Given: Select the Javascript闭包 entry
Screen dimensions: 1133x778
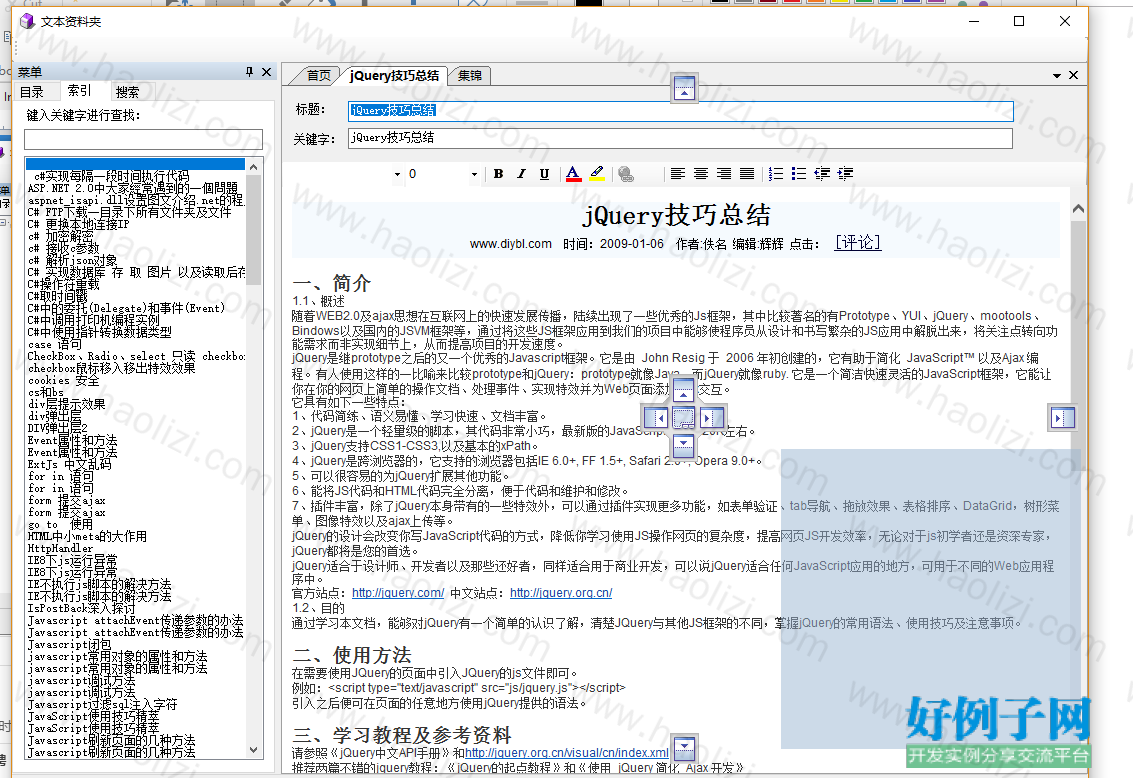Looking at the screenshot, I should coord(69,644).
